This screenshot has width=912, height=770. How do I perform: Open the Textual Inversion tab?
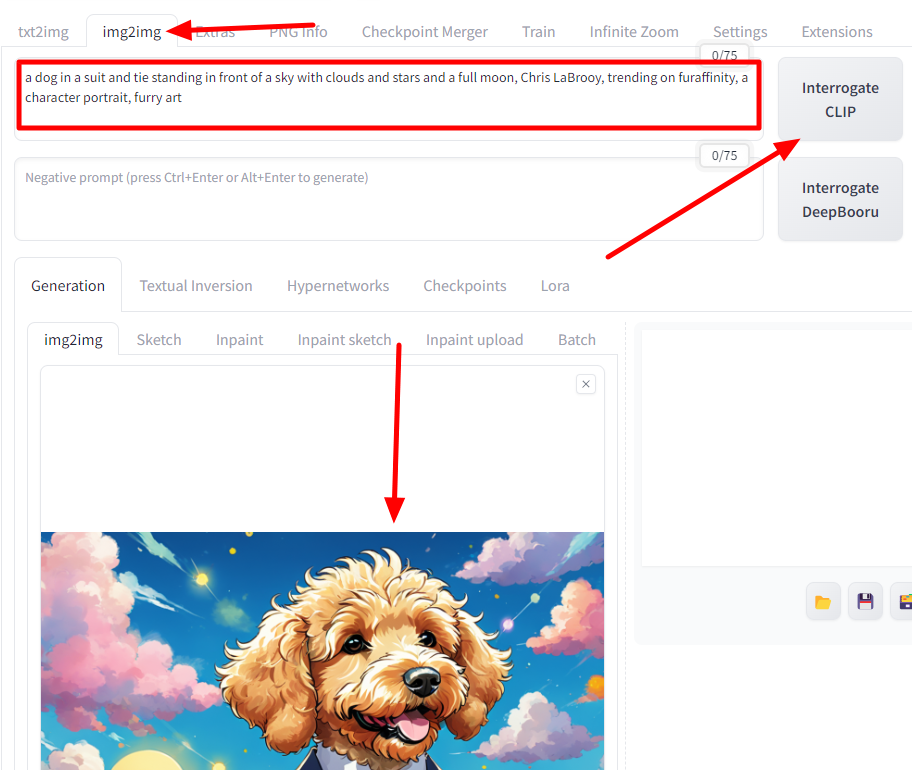(x=196, y=286)
